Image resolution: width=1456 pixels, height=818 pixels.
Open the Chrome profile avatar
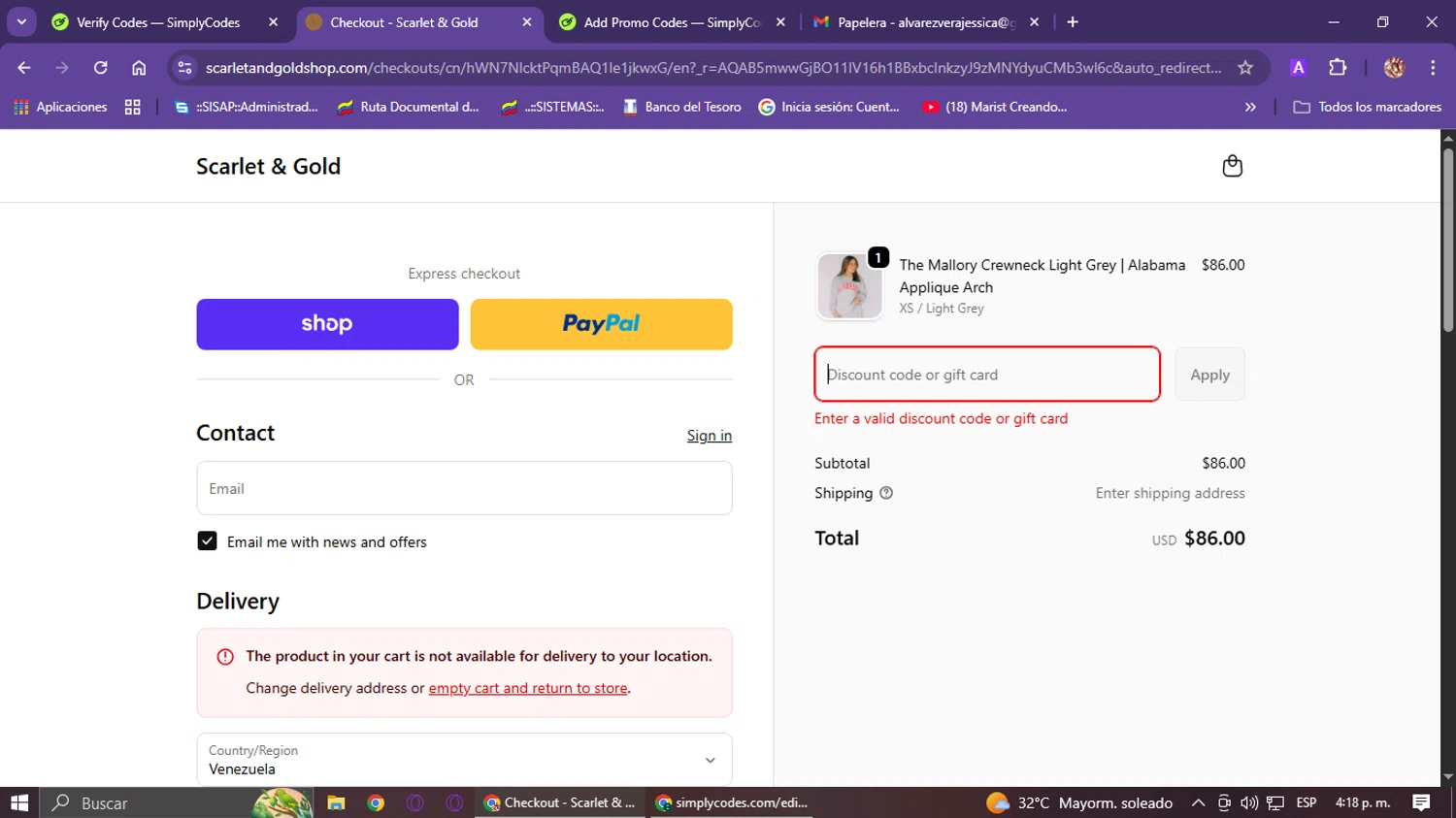coord(1394,68)
